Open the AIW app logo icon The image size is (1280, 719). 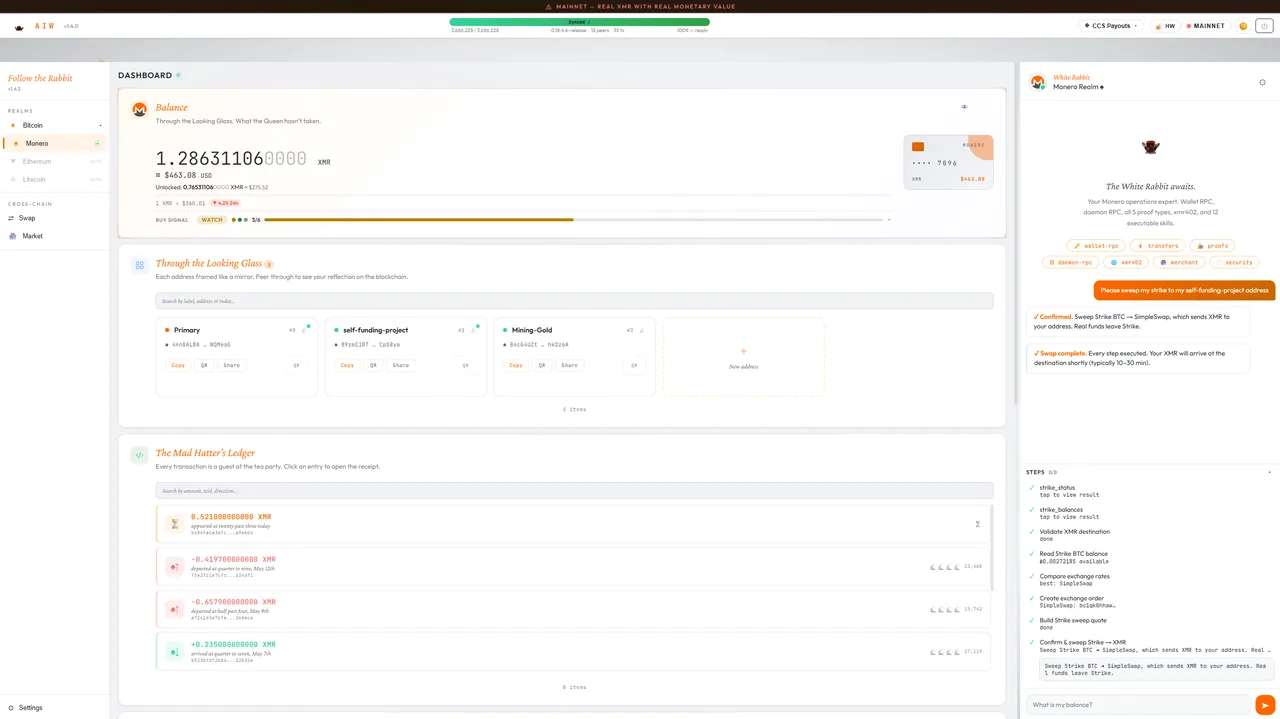click(19, 26)
